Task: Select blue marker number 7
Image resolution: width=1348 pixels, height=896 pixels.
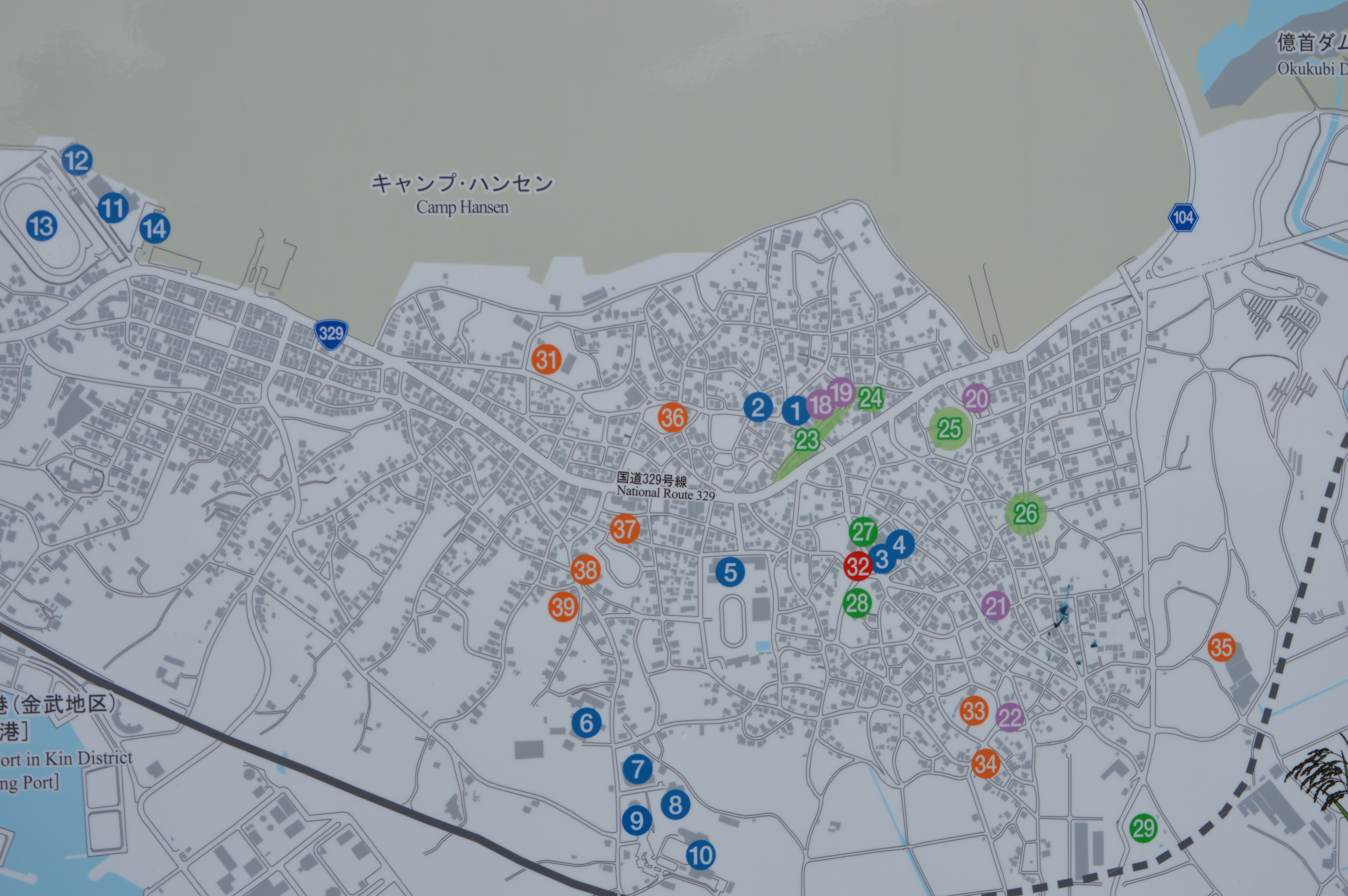Action: pos(638,769)
